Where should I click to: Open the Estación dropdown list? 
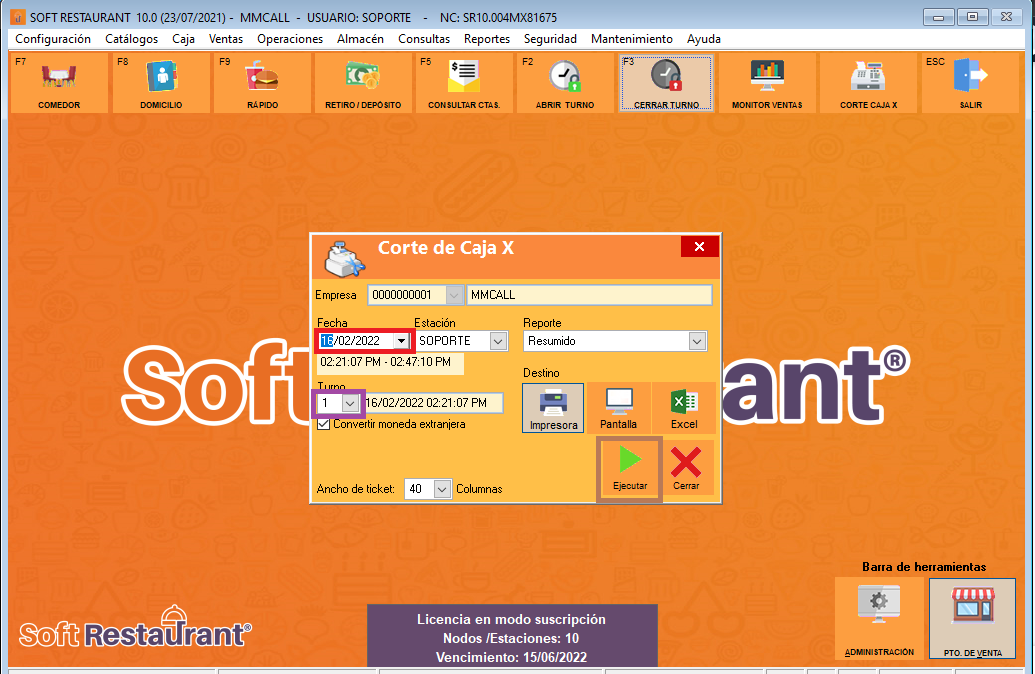498,341
